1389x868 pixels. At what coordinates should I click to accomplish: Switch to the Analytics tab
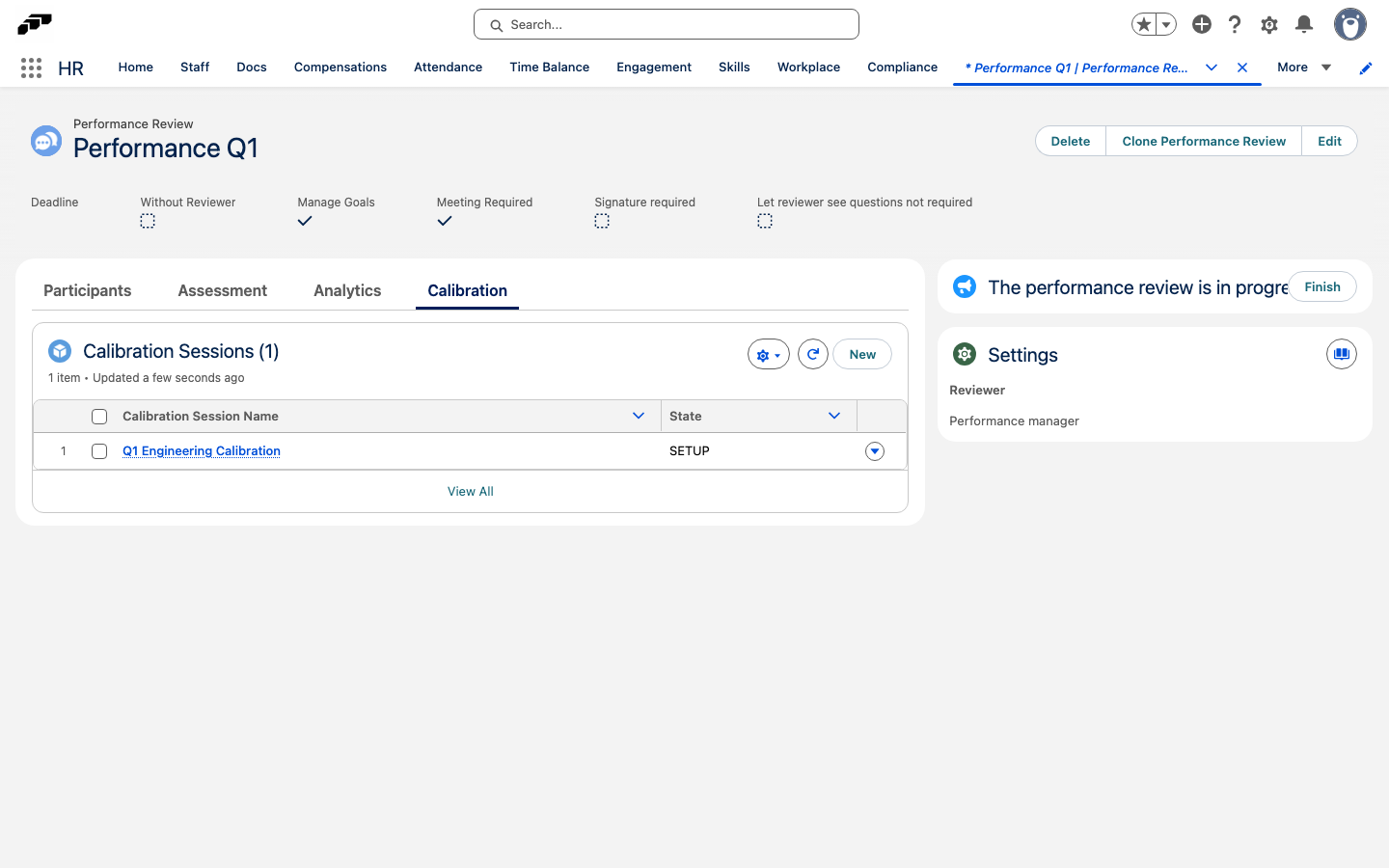coord(347,290)
